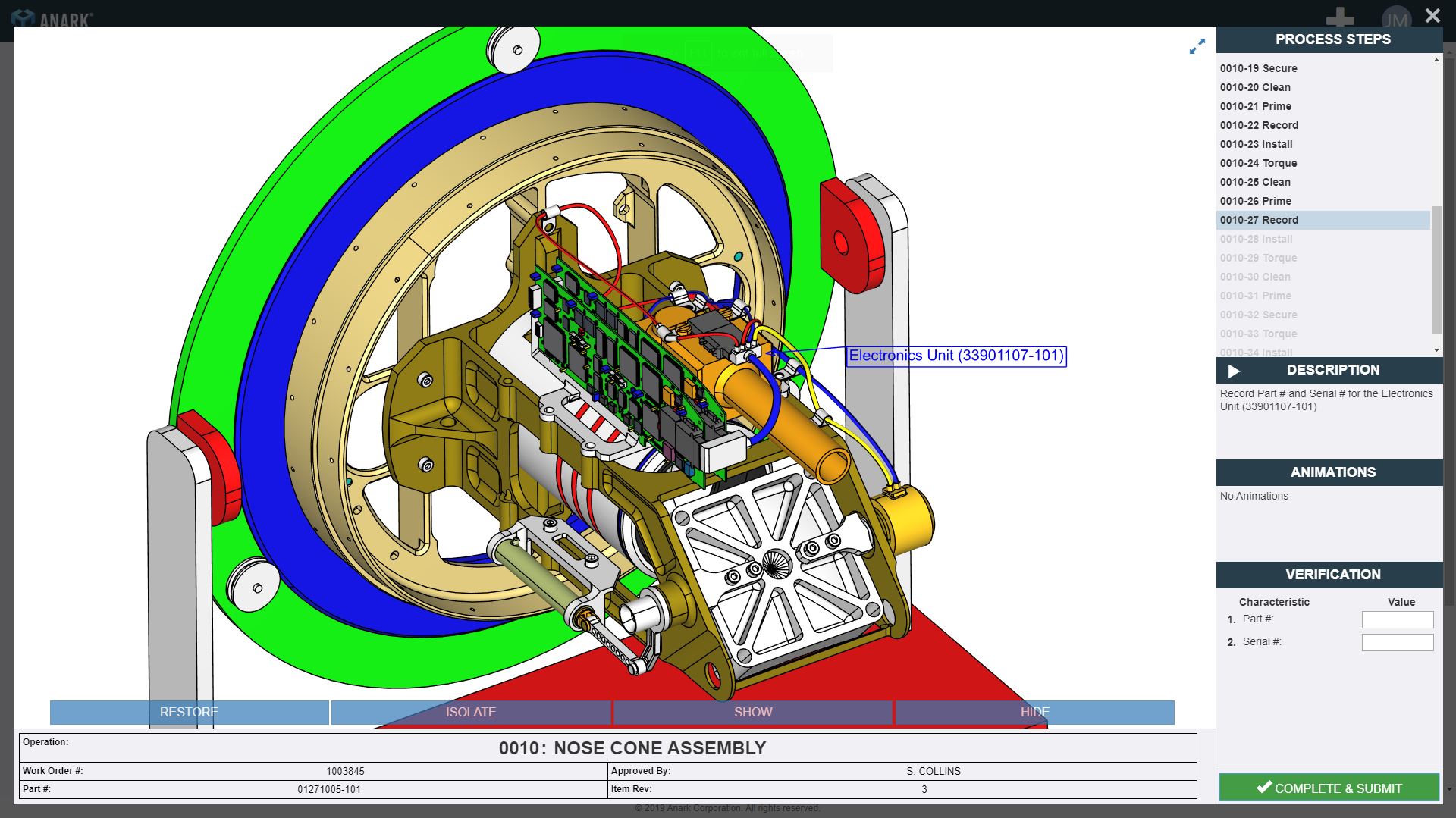Expand the 3D viewer to fullscreen

[1197, 47]
